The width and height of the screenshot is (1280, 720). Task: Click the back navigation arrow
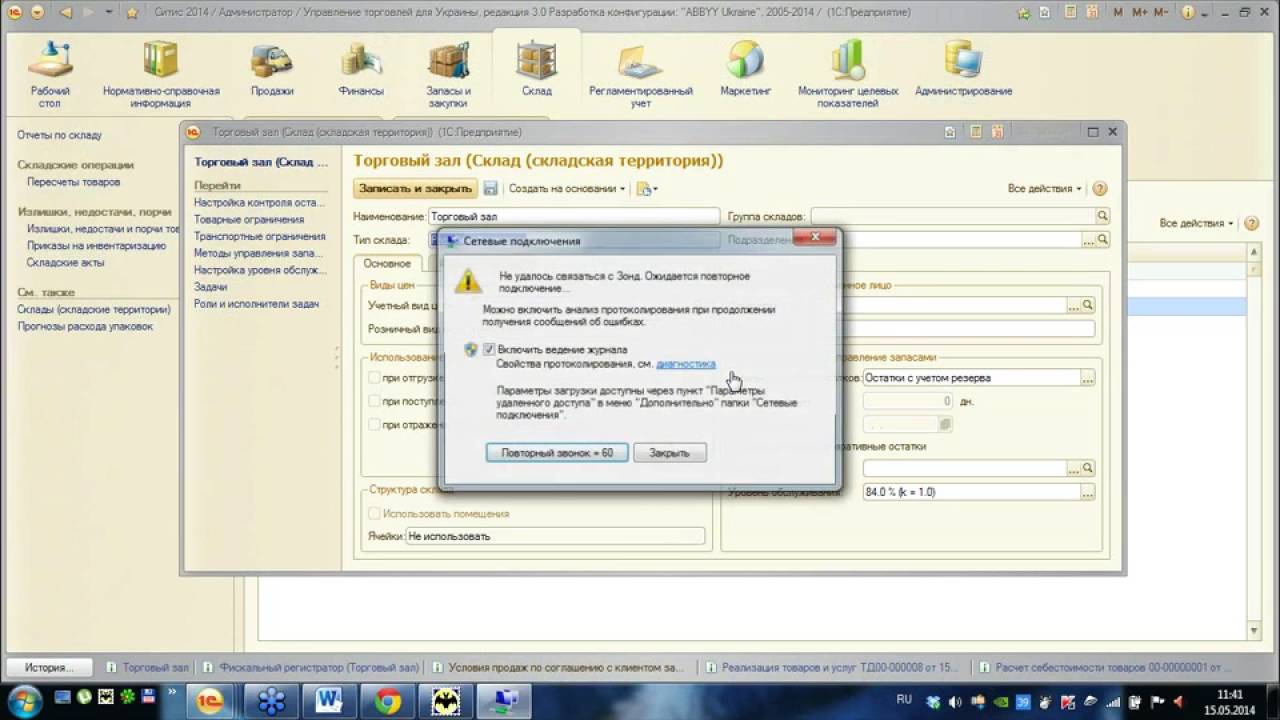click(66, 12)
